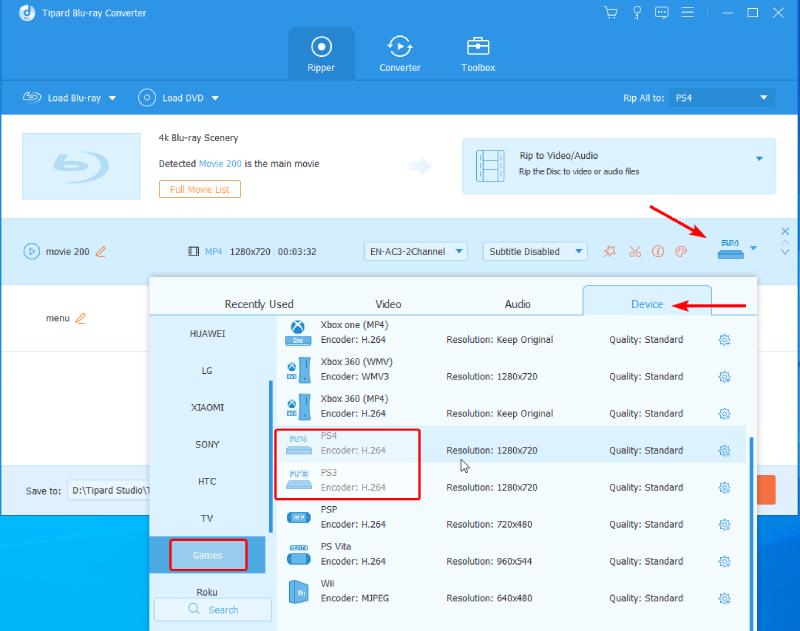This screenshot has height=631, width=800.
Task: Choose the Xbox 360 (MP4) profile
Action: 511,407
